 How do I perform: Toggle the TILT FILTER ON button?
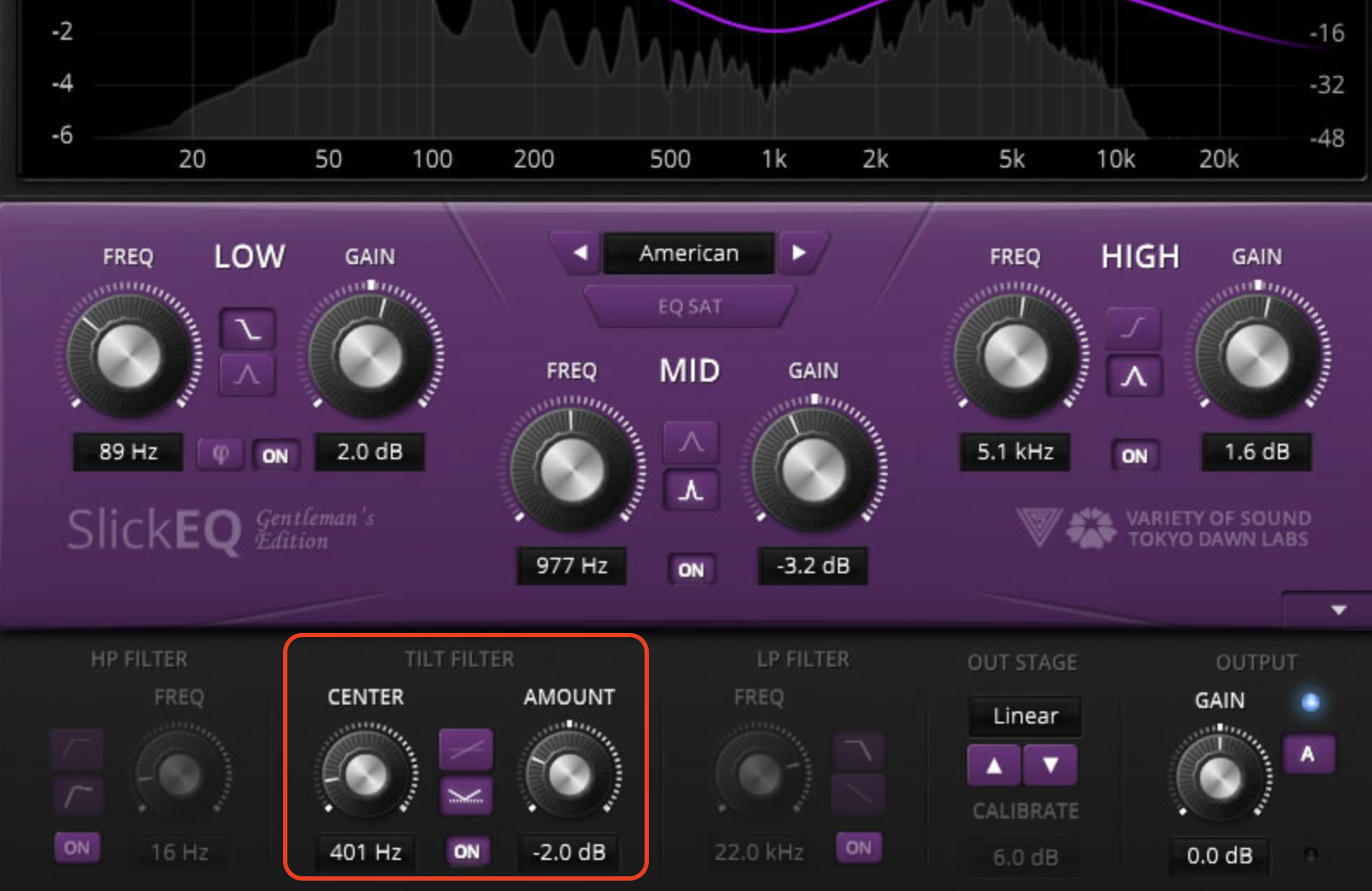click(x=466, y=851)
